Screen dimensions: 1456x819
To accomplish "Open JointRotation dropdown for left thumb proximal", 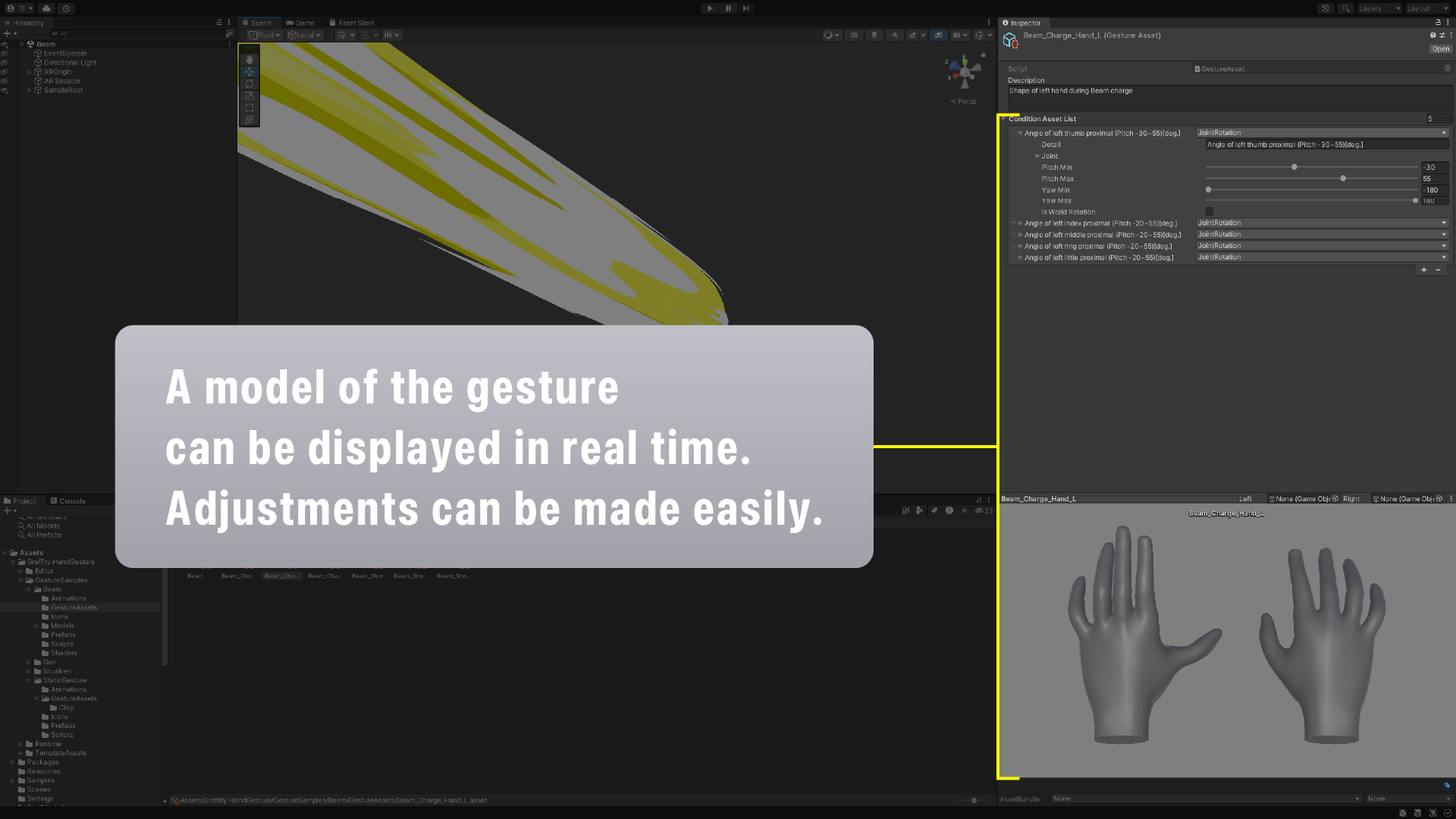I will point(1323,133).
